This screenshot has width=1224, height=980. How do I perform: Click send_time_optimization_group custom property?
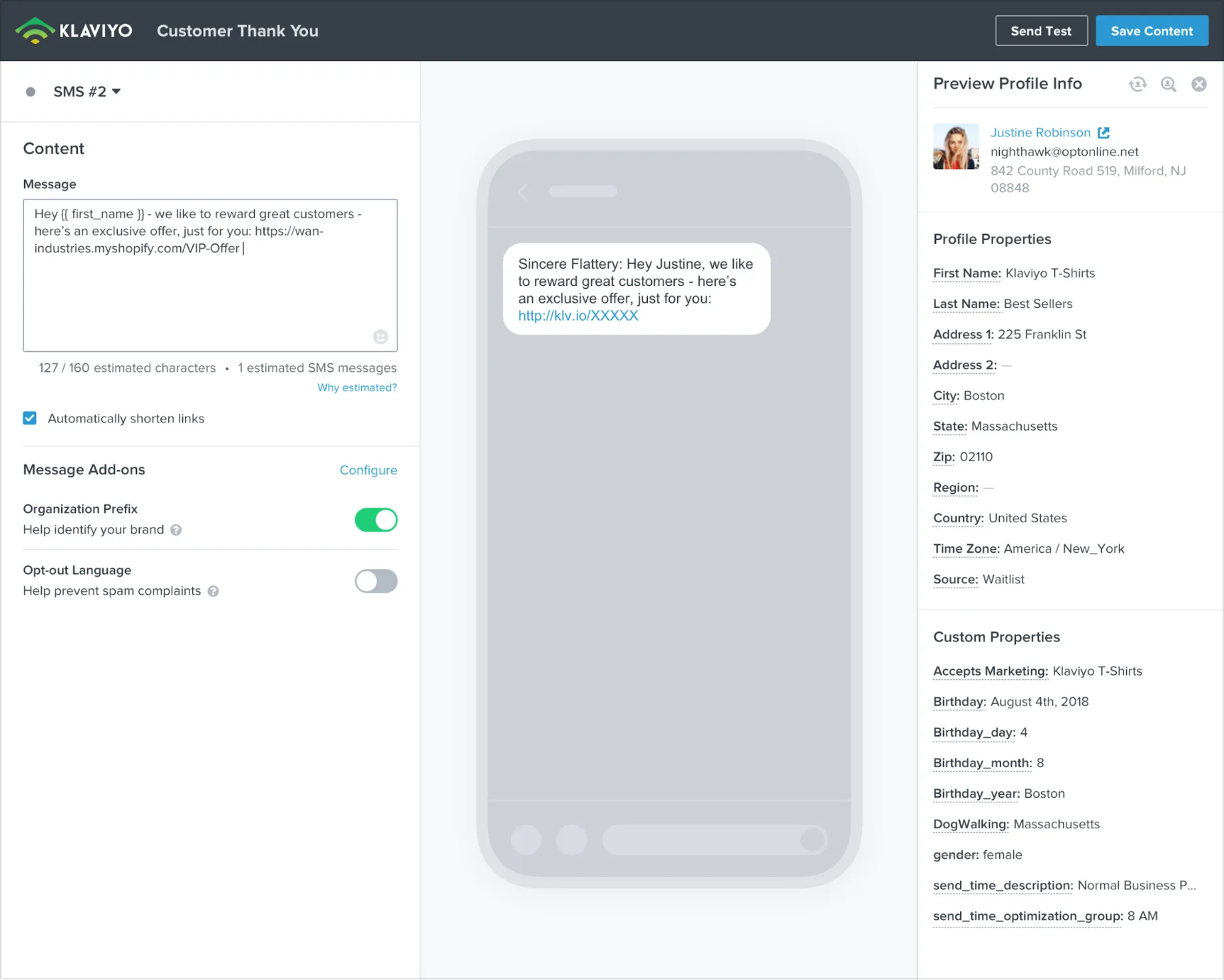[1028, 916]
